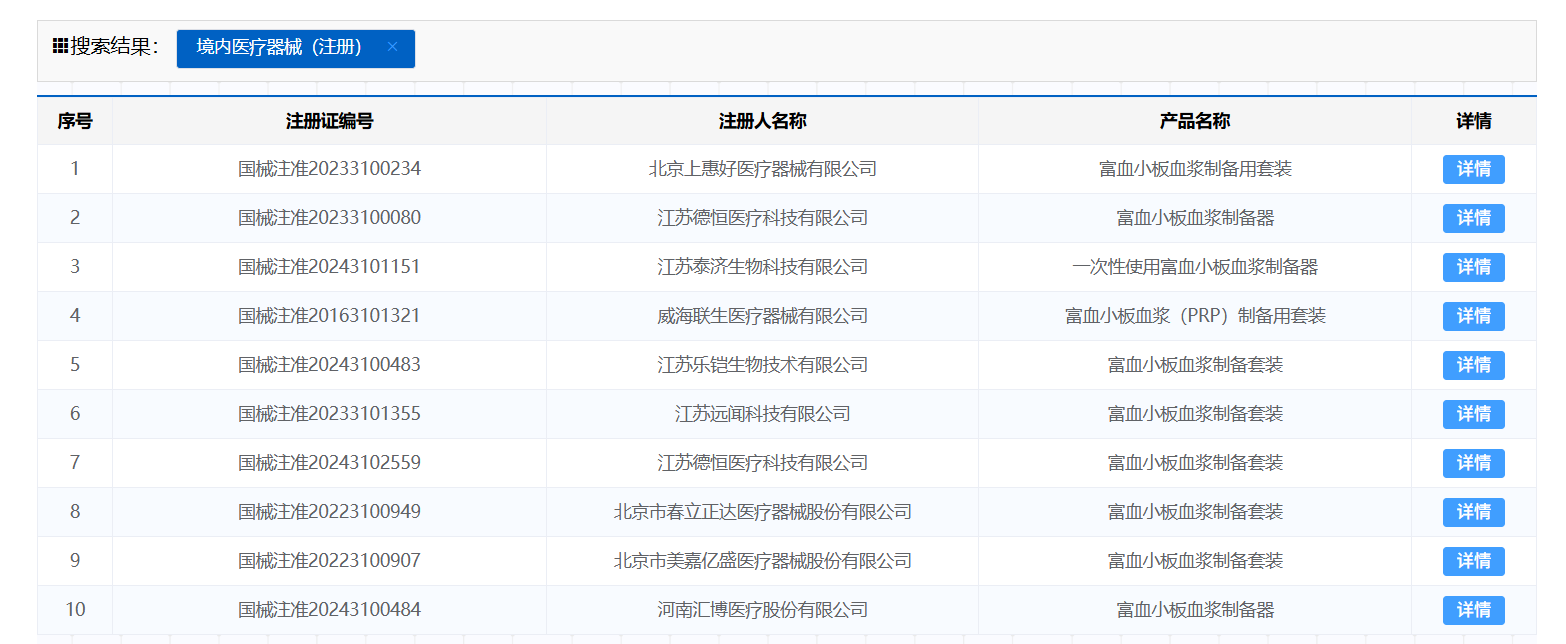Open 详情 for 江苏远闻科技有限公司
This screenshot has width=1566, height=644.
pyautogui.click(x=1473, y=414)
